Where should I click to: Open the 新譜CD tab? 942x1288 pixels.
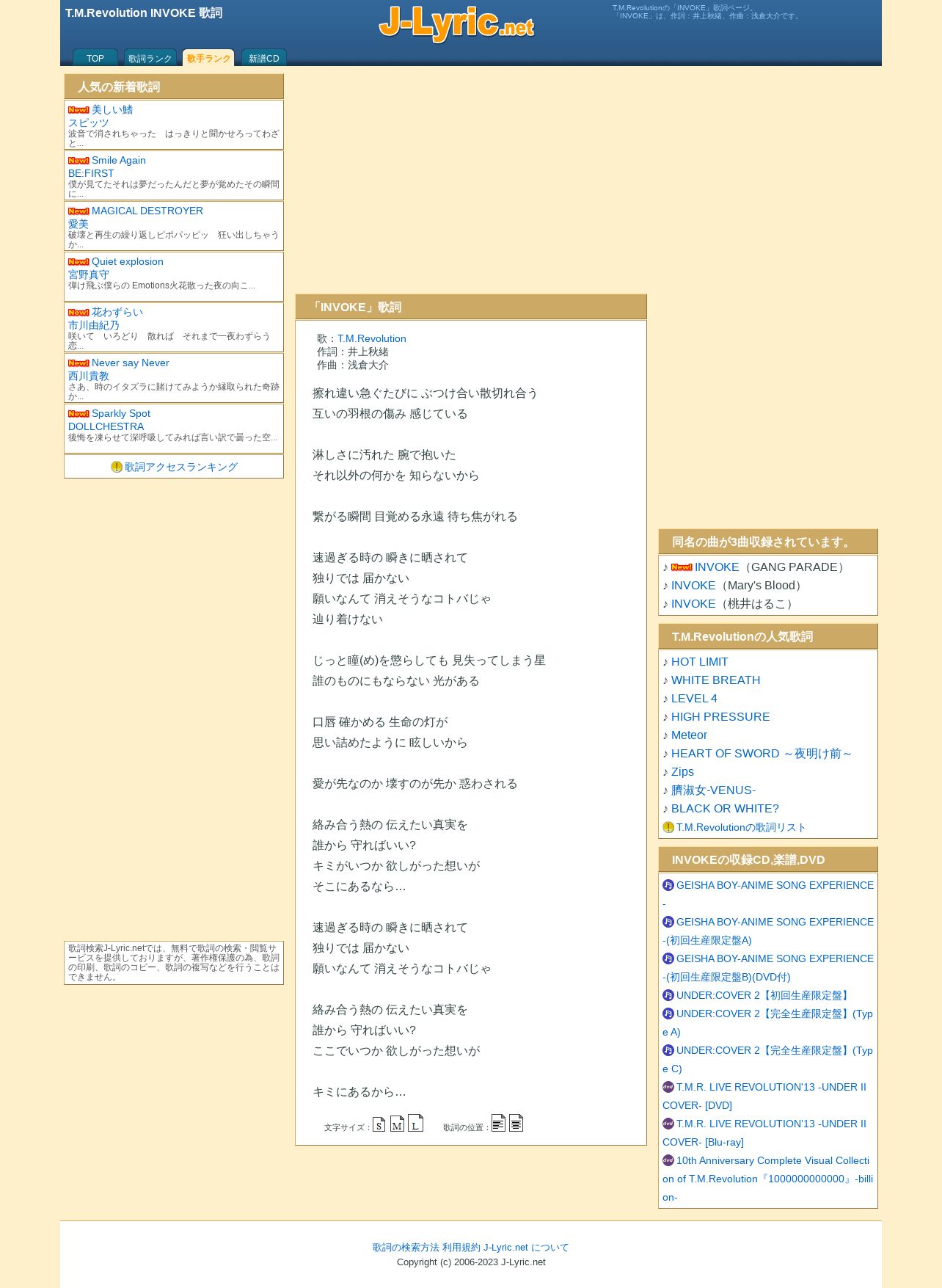[264, 58]
